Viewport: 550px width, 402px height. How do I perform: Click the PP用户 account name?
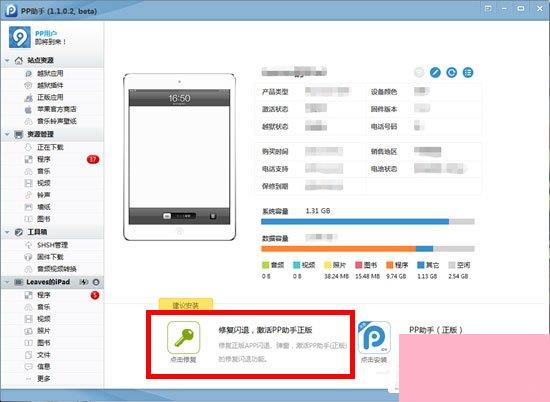(46, 34)
